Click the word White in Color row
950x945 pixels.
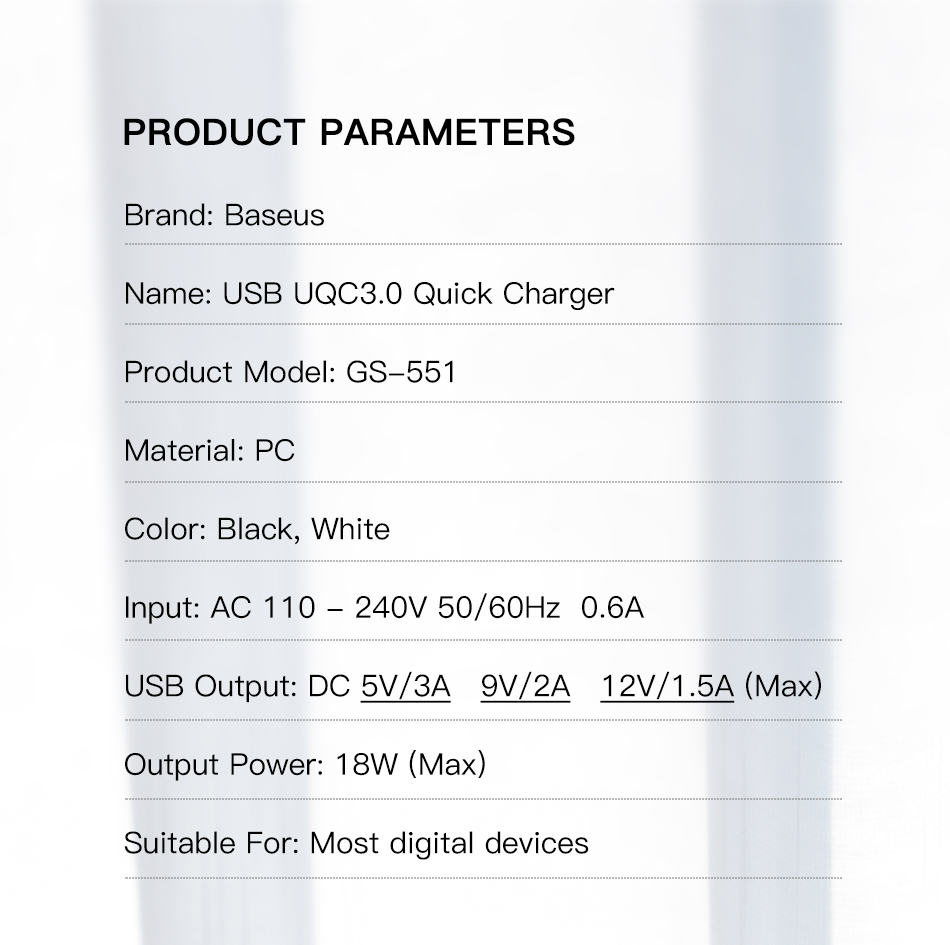[350, 529]
